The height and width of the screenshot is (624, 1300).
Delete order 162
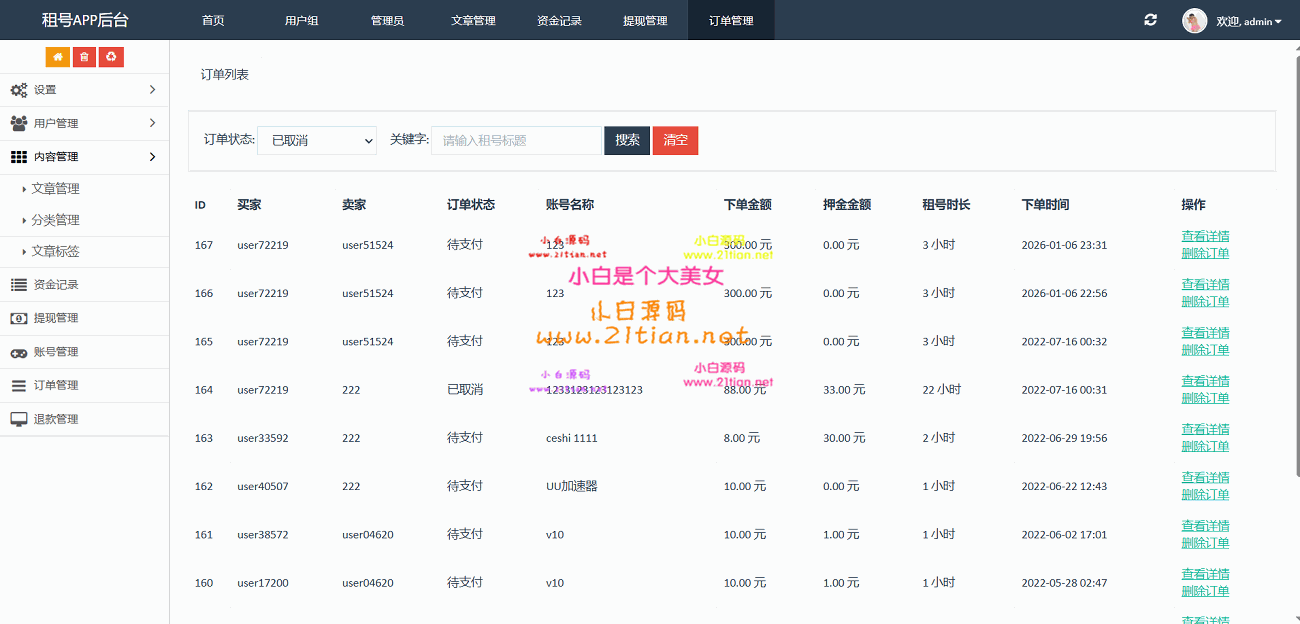pos(1205,495)
